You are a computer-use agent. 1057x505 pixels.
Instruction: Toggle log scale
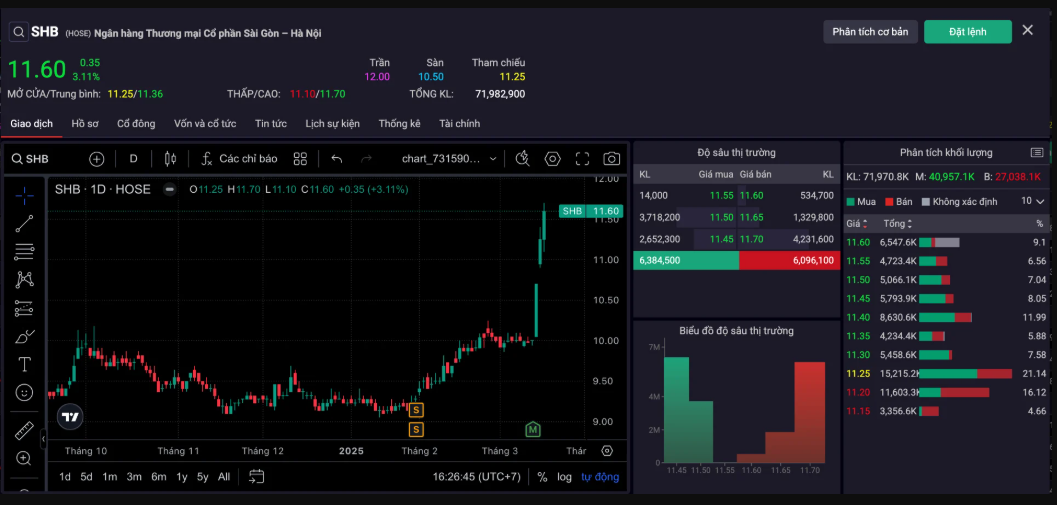564,477
